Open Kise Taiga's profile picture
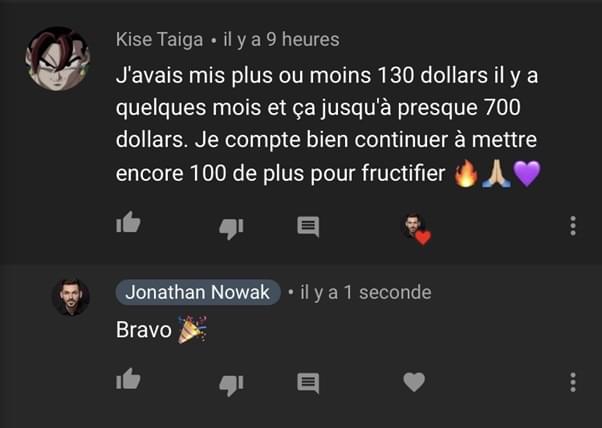The height and width of the screenshot is (428, 602). pos(58,59)
